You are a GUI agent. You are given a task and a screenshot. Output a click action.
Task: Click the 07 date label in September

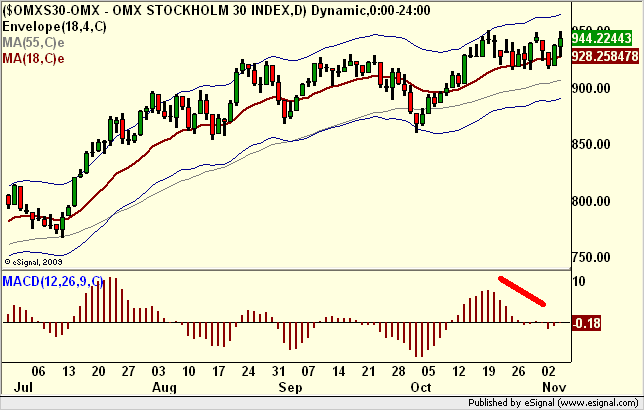(308, 371)
